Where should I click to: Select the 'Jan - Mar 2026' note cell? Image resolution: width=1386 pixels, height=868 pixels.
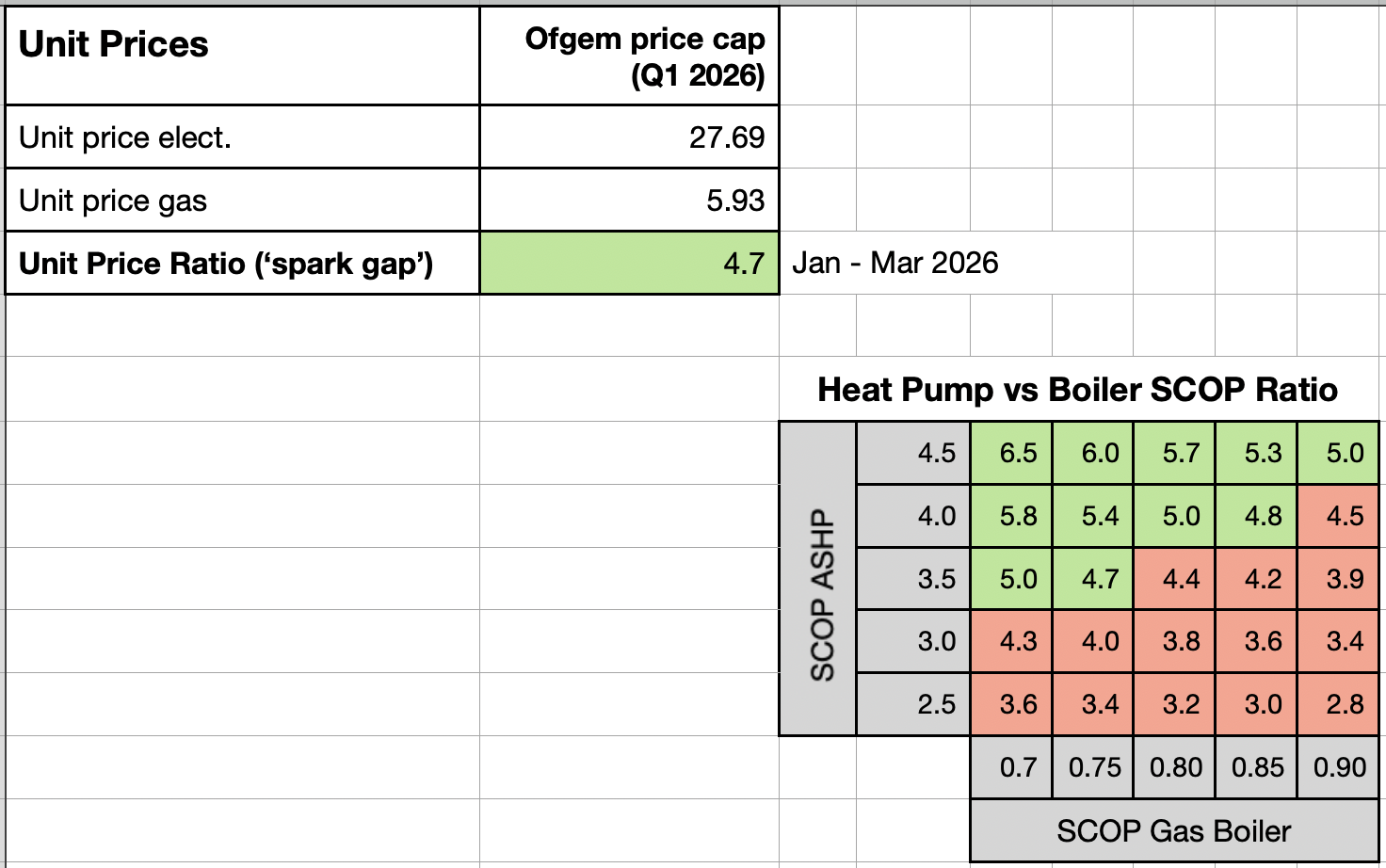point(894,263)
